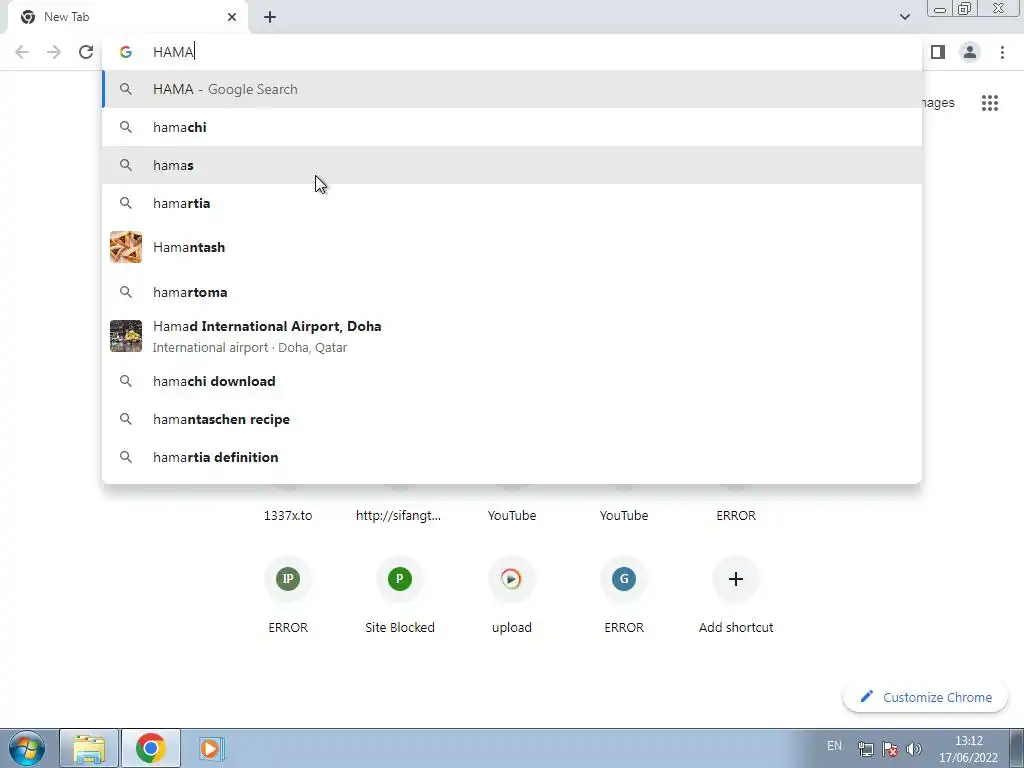1024x768 pixels.
Task: Reload the page with the refresh icon
Action: point(86,52)
